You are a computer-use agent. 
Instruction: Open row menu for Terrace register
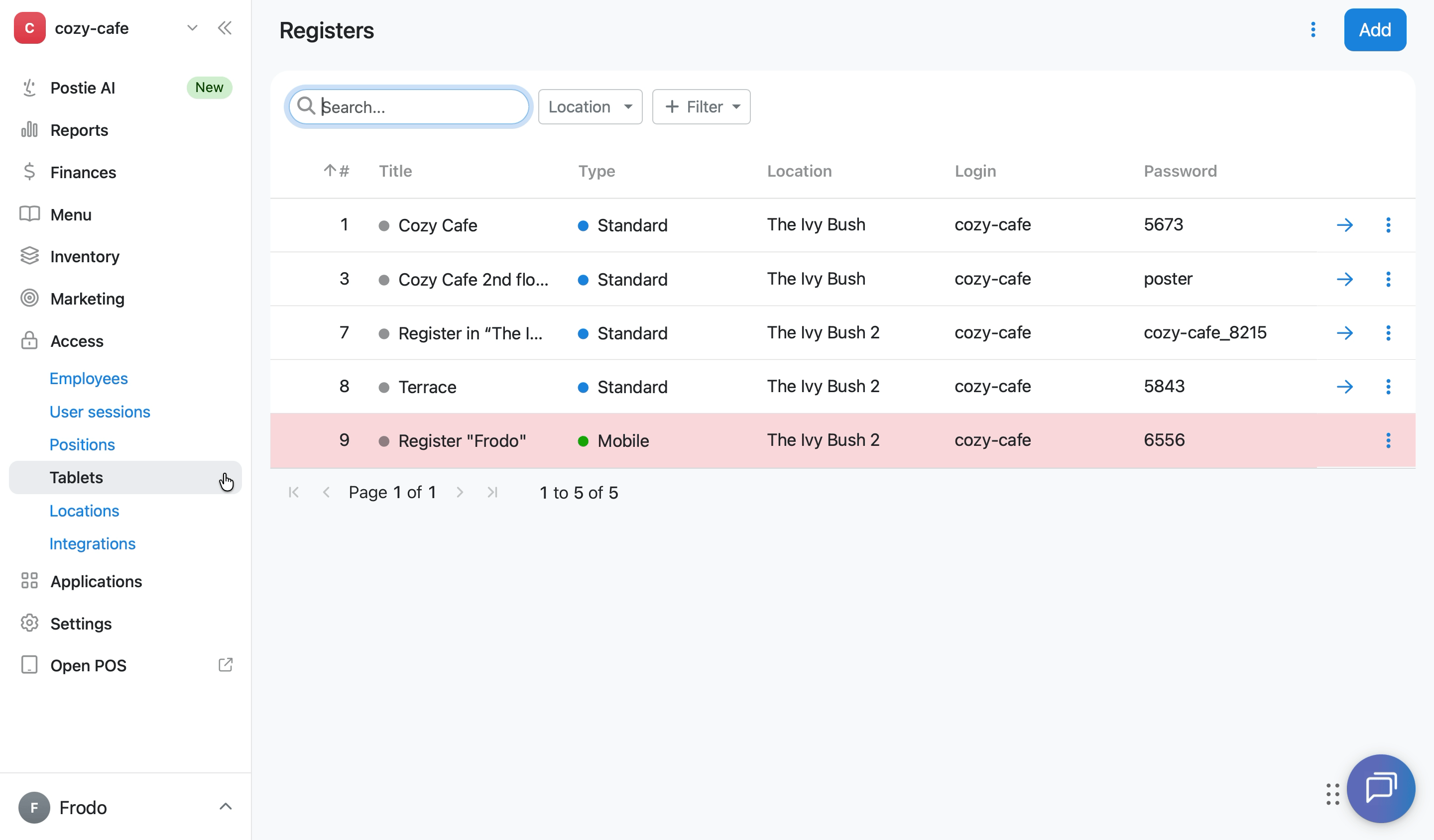1388,387
